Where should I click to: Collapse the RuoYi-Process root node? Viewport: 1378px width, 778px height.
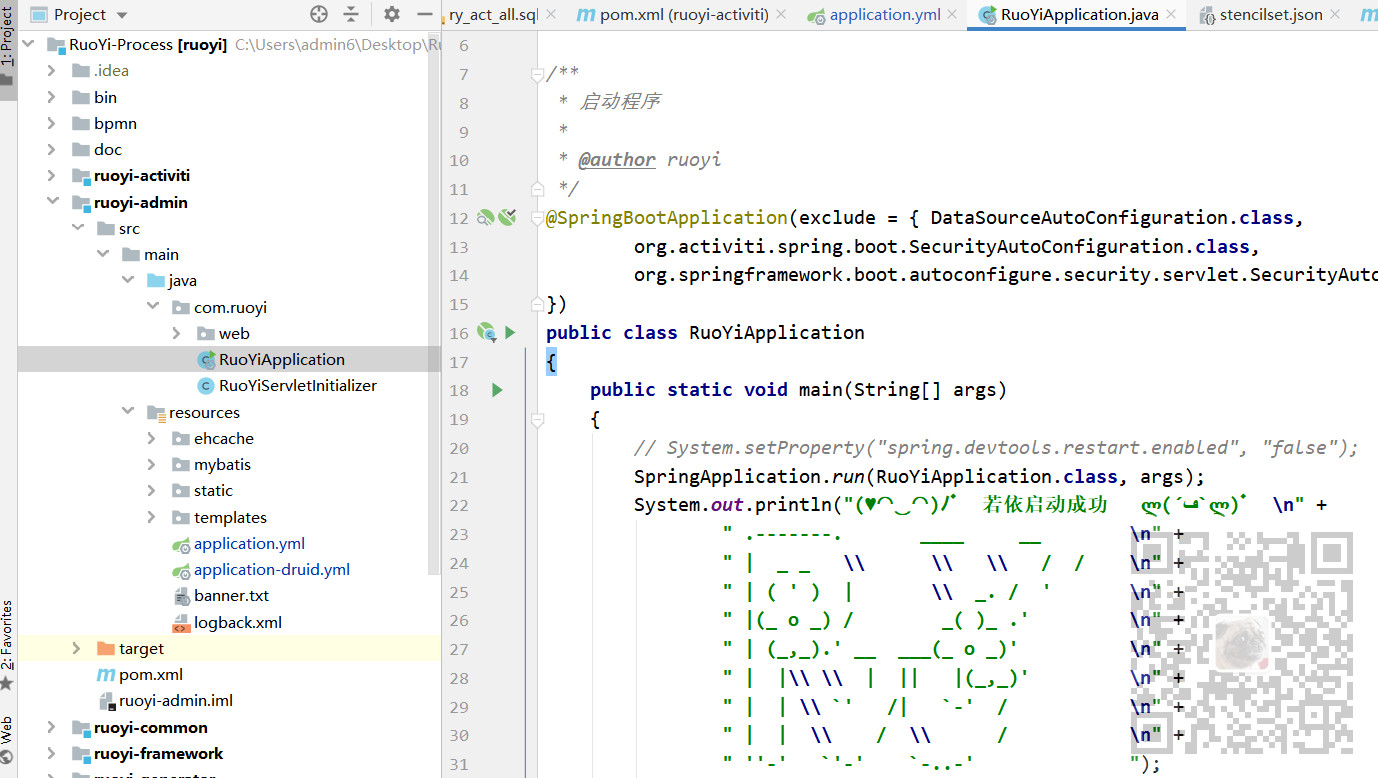point(26,45)
